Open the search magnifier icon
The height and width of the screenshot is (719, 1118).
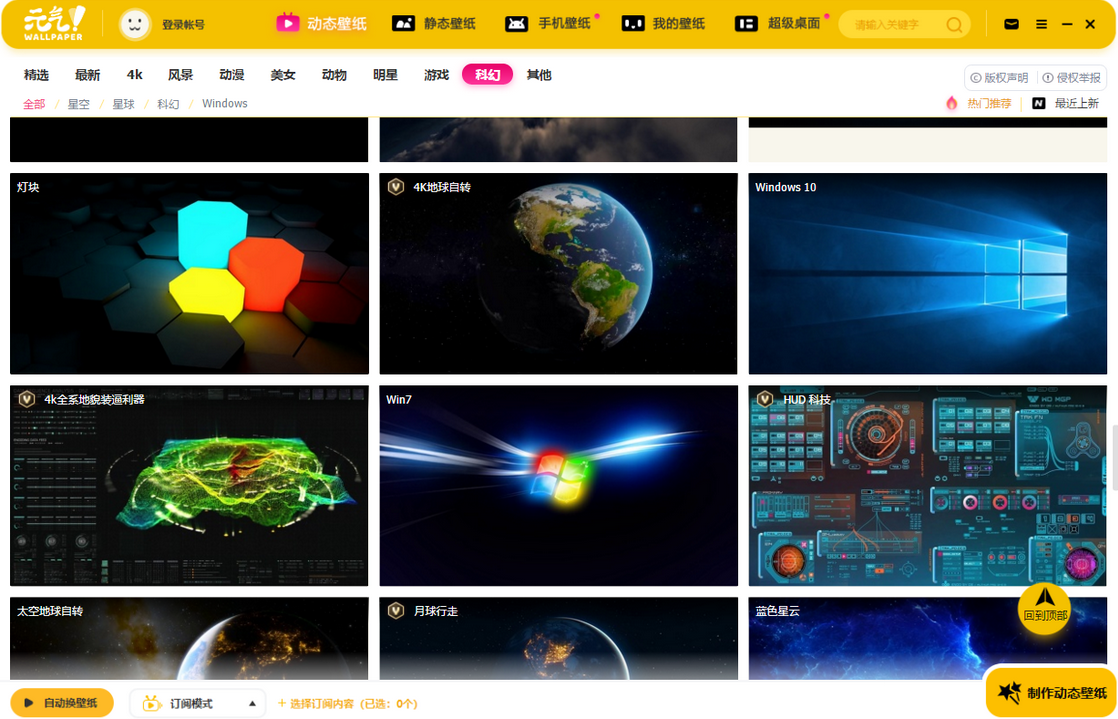[x=954, y=25]
